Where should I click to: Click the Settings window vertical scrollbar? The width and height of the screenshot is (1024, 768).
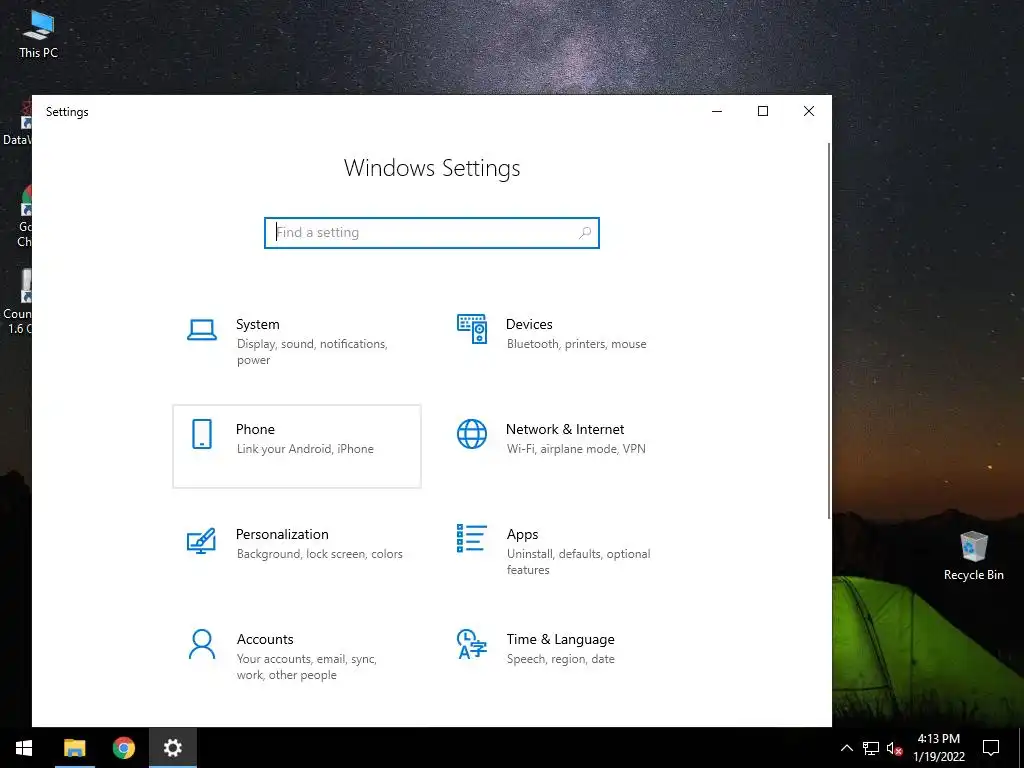(829, 330)
